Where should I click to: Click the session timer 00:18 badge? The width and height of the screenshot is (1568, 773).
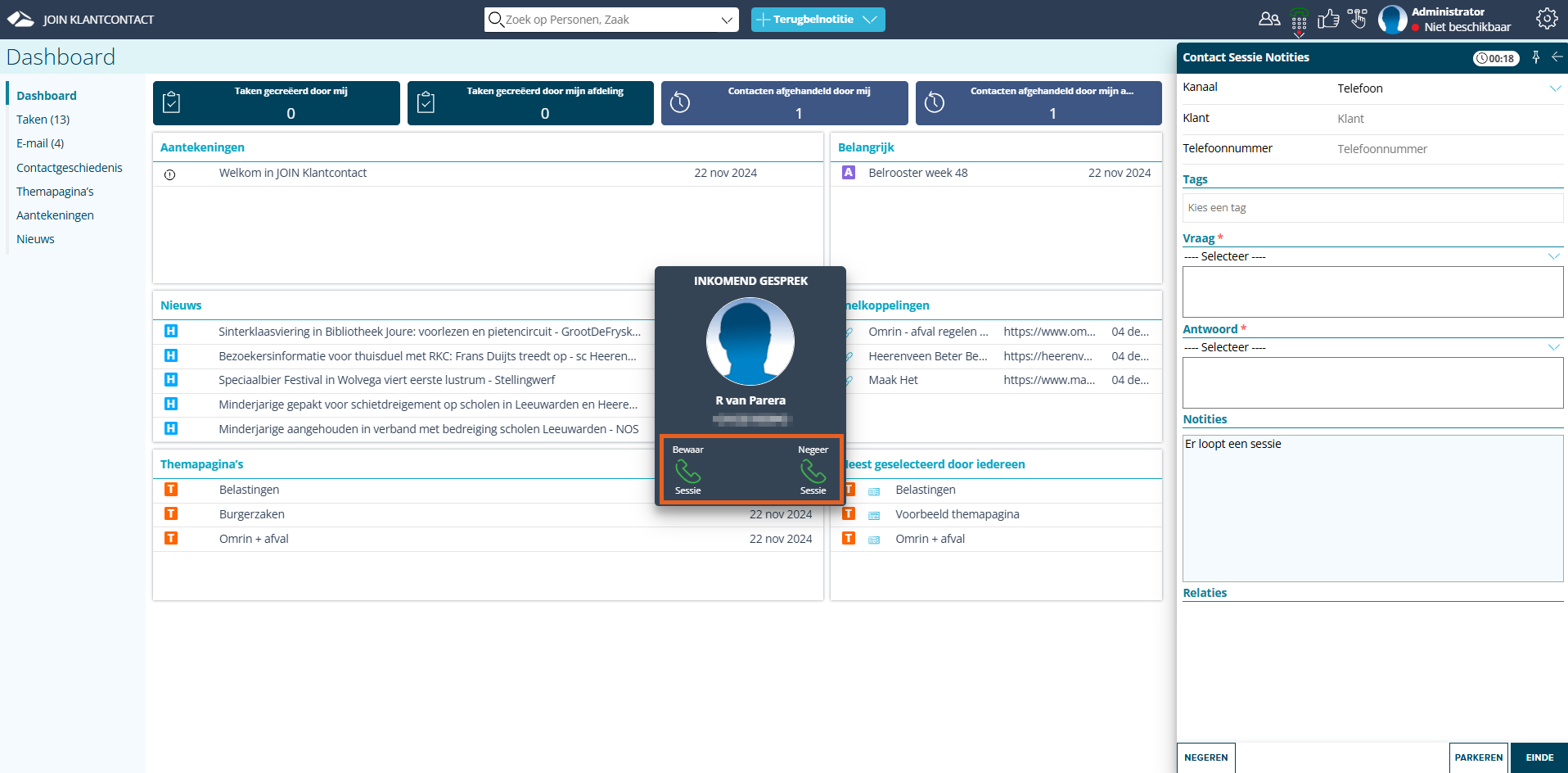pyautogui.click(x=1496, y=58)
